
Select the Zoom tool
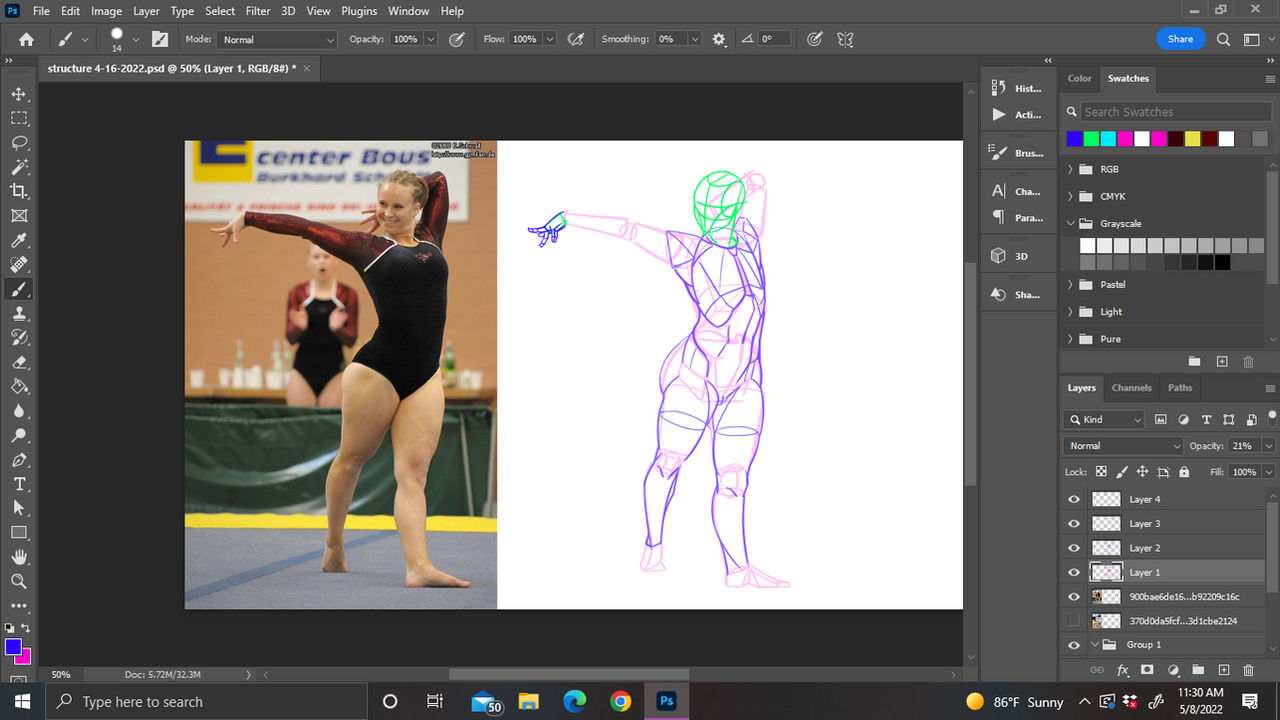pos(19,581)
